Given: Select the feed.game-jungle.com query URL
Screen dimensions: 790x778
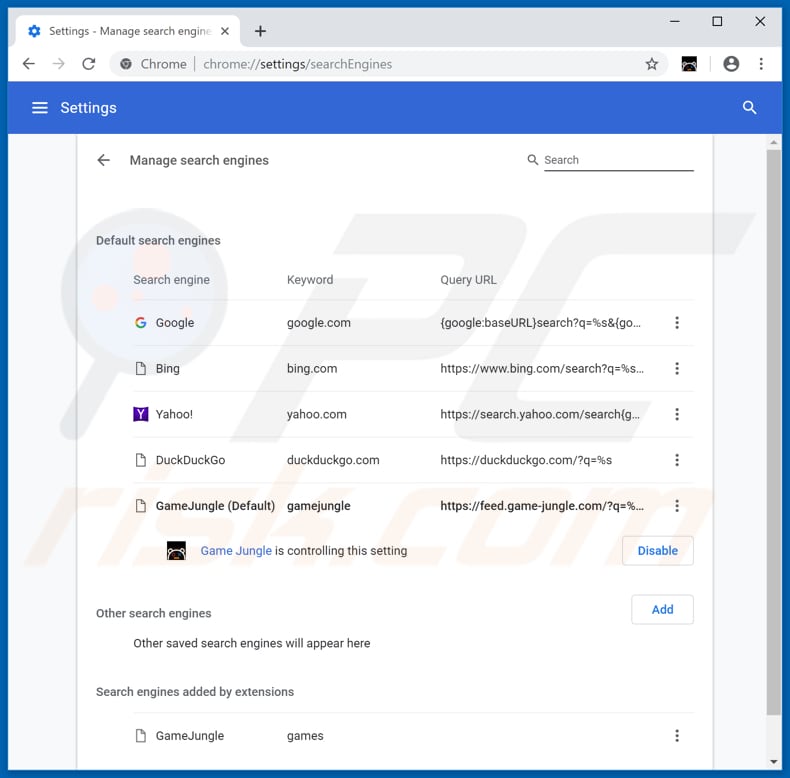Looking at the screenshot, I should pos(542,506).
